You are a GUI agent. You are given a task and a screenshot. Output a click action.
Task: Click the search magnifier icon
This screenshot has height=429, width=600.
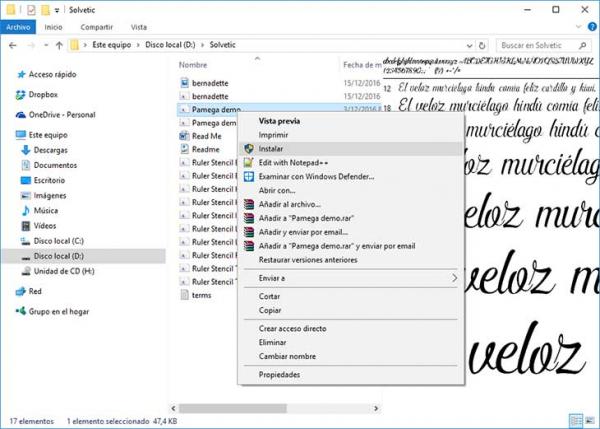582,45
